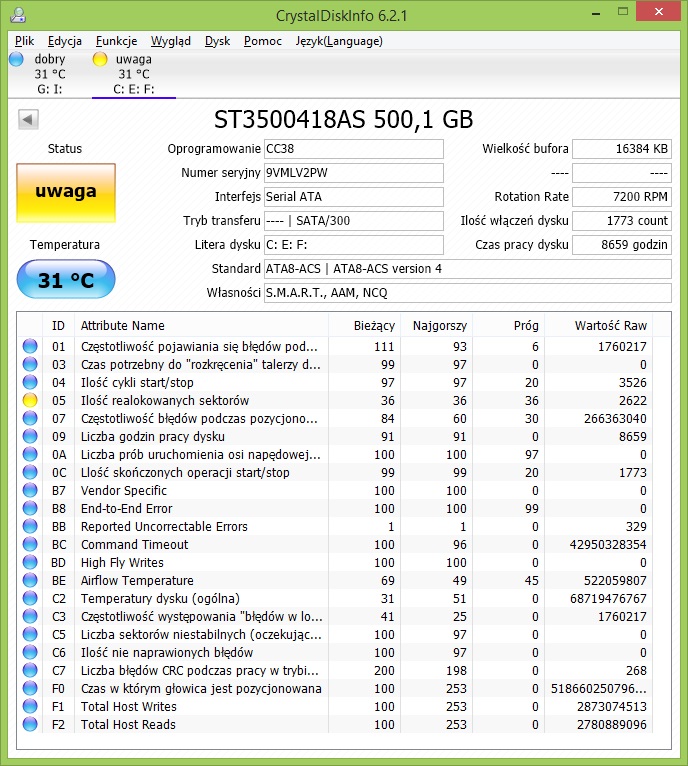Open the Plik menu
The width and height of the screenshot is (688, 766).
click(x=24, y=41)
